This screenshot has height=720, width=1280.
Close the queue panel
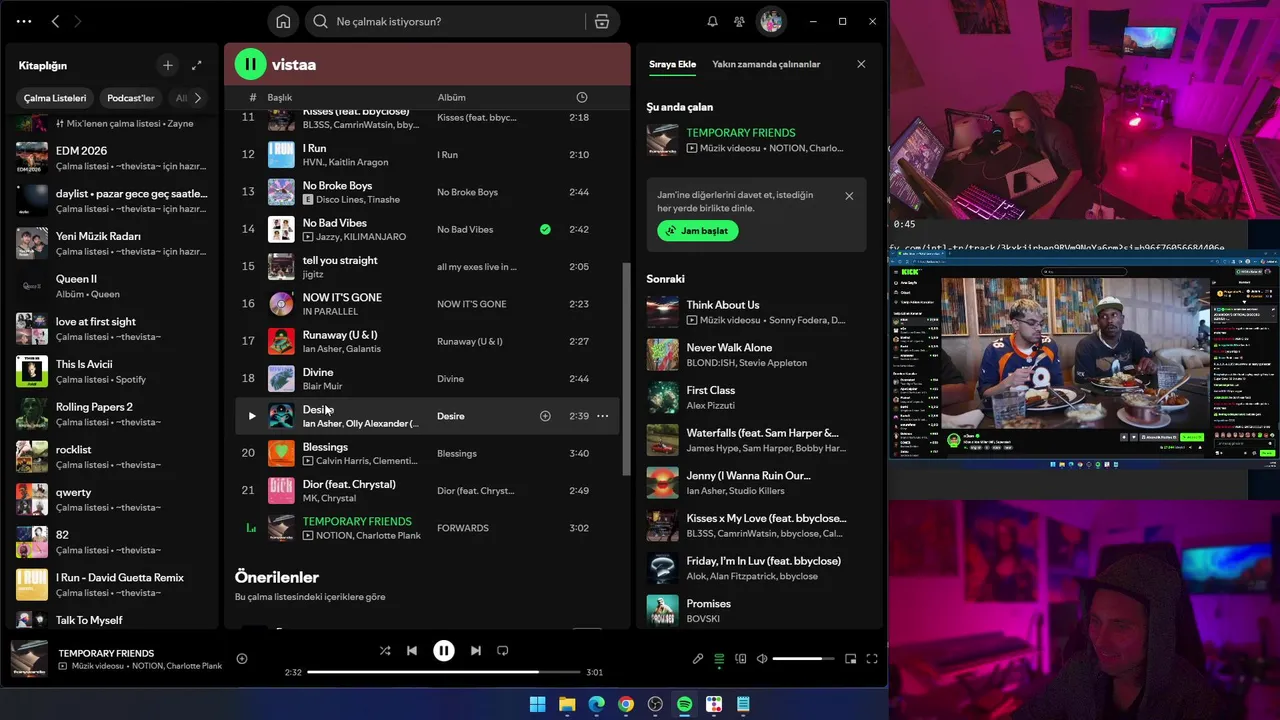coord(861,64)
